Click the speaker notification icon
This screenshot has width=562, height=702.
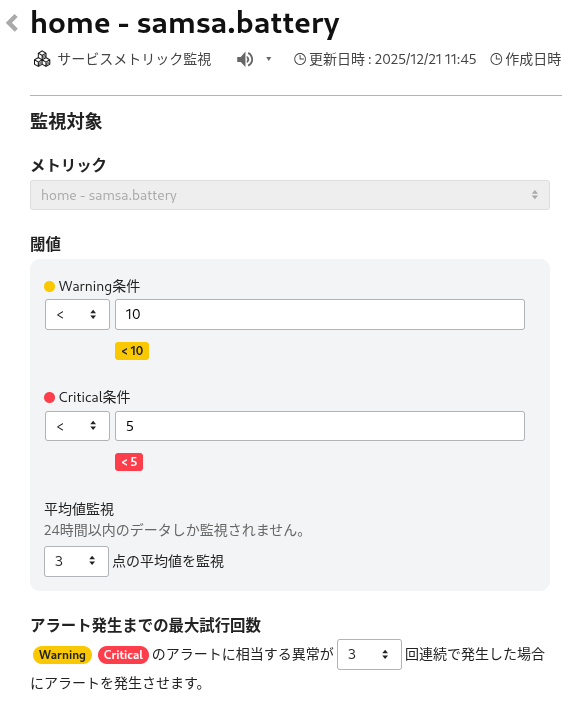click(x=245, y=59)
